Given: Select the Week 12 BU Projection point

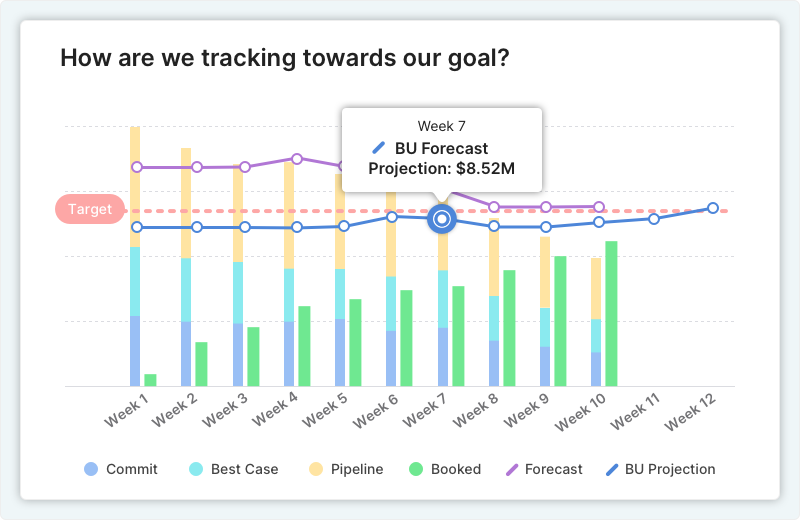Looking at the screenshot, I should pyautogui.click(x=713, y=208).
